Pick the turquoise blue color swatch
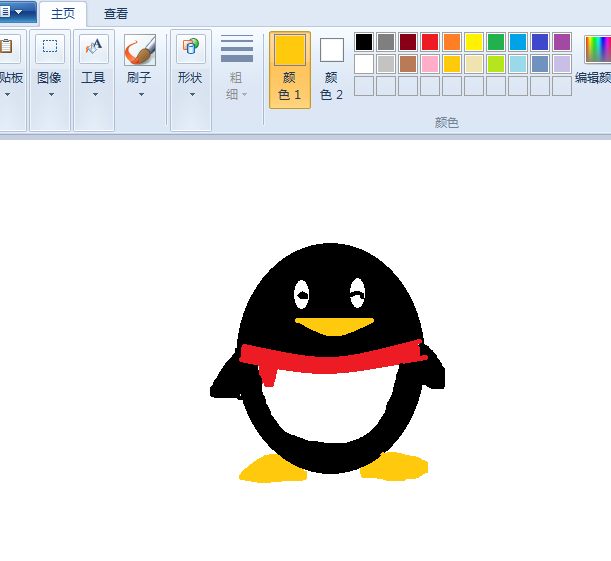The image size is (611, 561). point(518,42)
